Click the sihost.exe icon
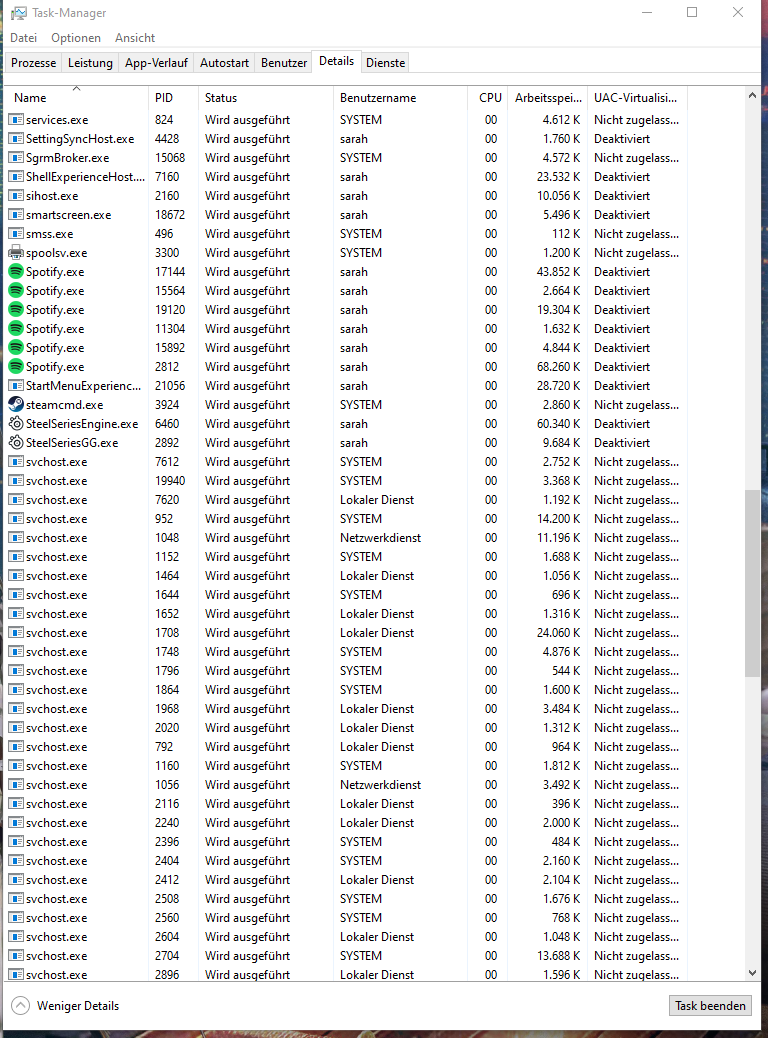Screen dimensions: 768x1038 [16, 196]
